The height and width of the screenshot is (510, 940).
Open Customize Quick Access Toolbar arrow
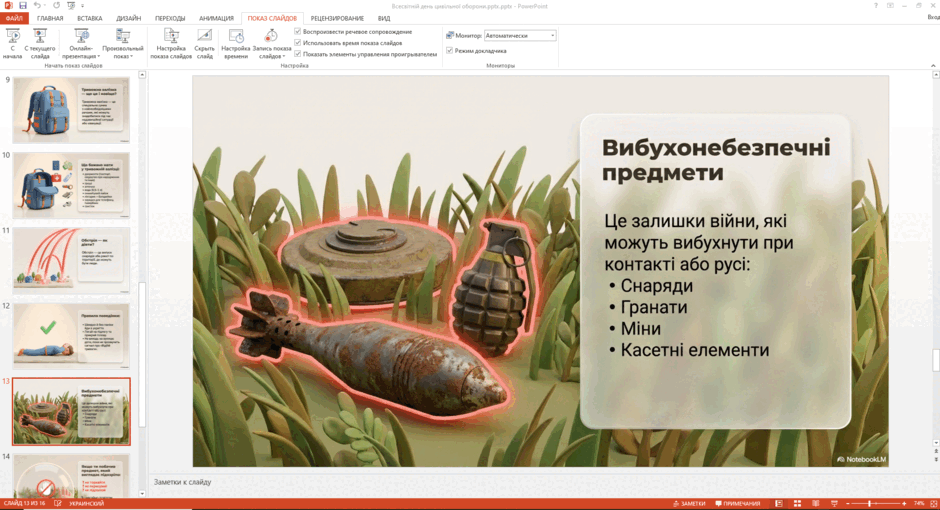[82, 6]
